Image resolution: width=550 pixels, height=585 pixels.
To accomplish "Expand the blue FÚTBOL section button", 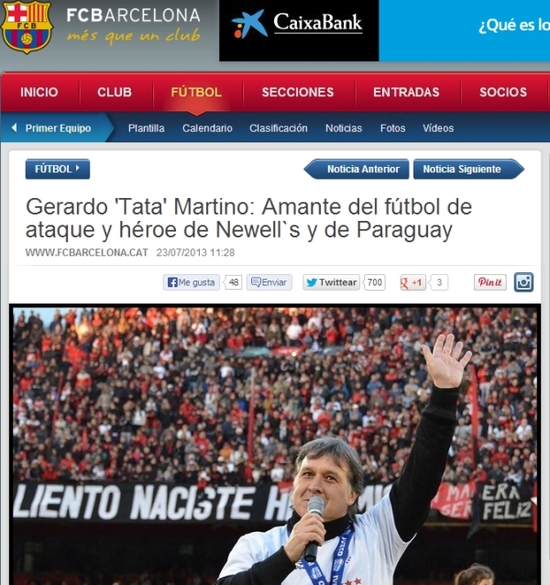I will pyautogui.click(x=57, y=169).
